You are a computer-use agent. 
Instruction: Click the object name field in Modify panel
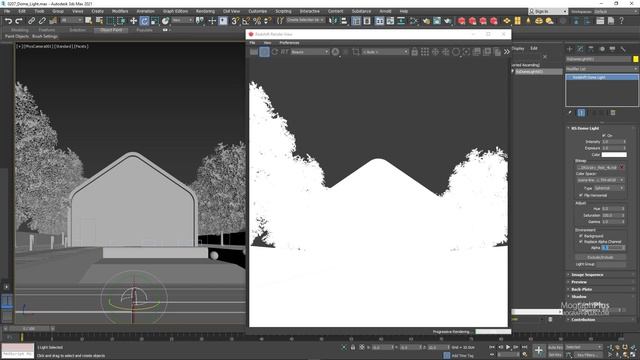pyautogui.click(x=598, y=59)
